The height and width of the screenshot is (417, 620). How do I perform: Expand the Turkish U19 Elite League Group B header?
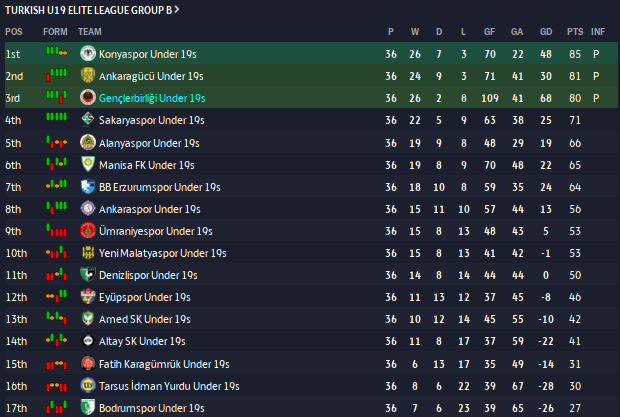click(x=94, y=10)
